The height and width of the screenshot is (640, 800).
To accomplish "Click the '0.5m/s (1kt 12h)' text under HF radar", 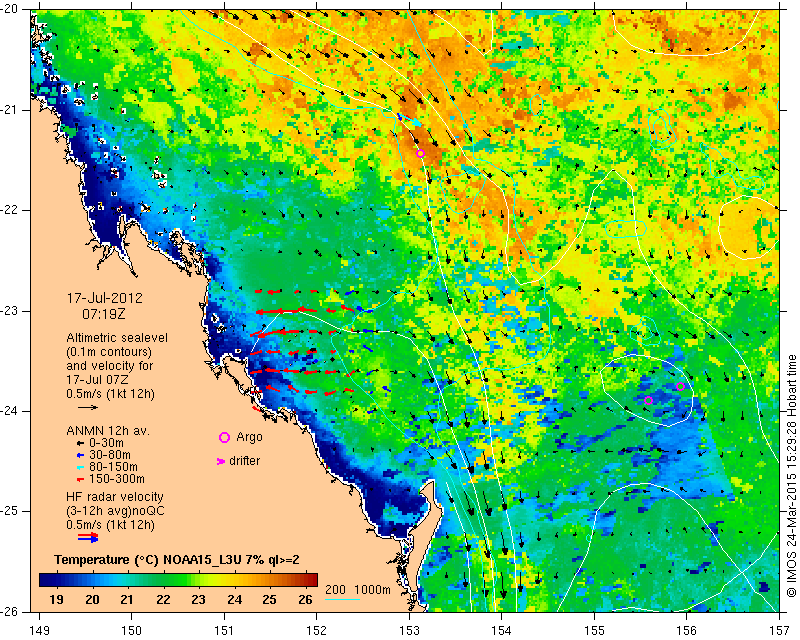I will (x=110, y=524).
